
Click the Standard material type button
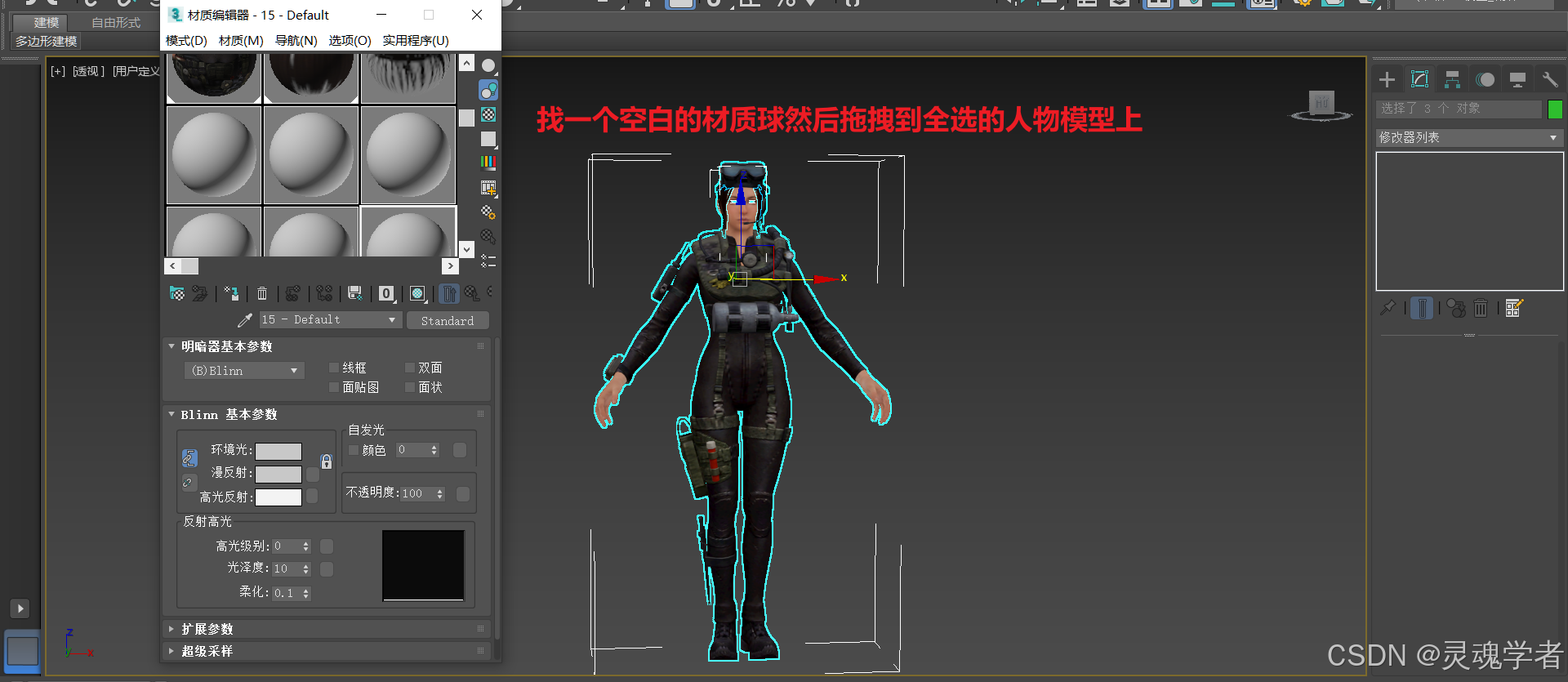448,321
